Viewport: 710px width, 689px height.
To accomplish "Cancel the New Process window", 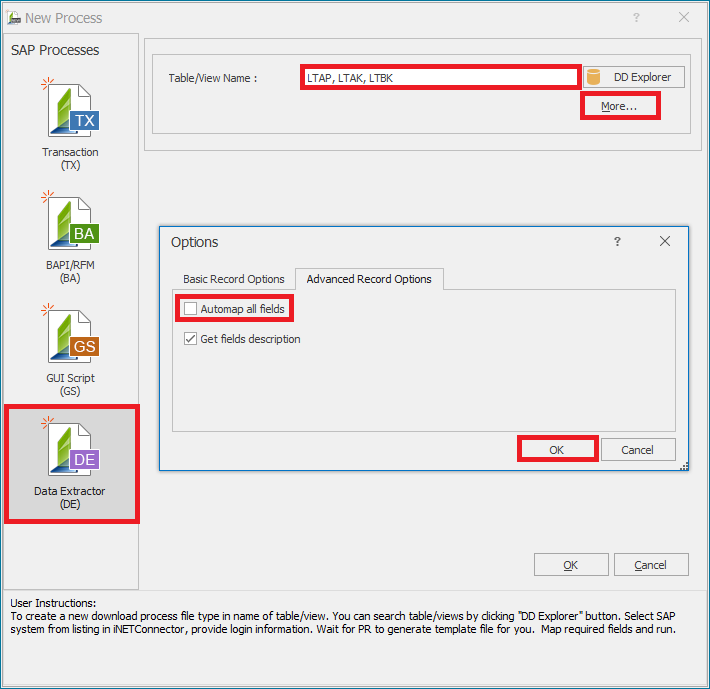I will pos(650,565).
